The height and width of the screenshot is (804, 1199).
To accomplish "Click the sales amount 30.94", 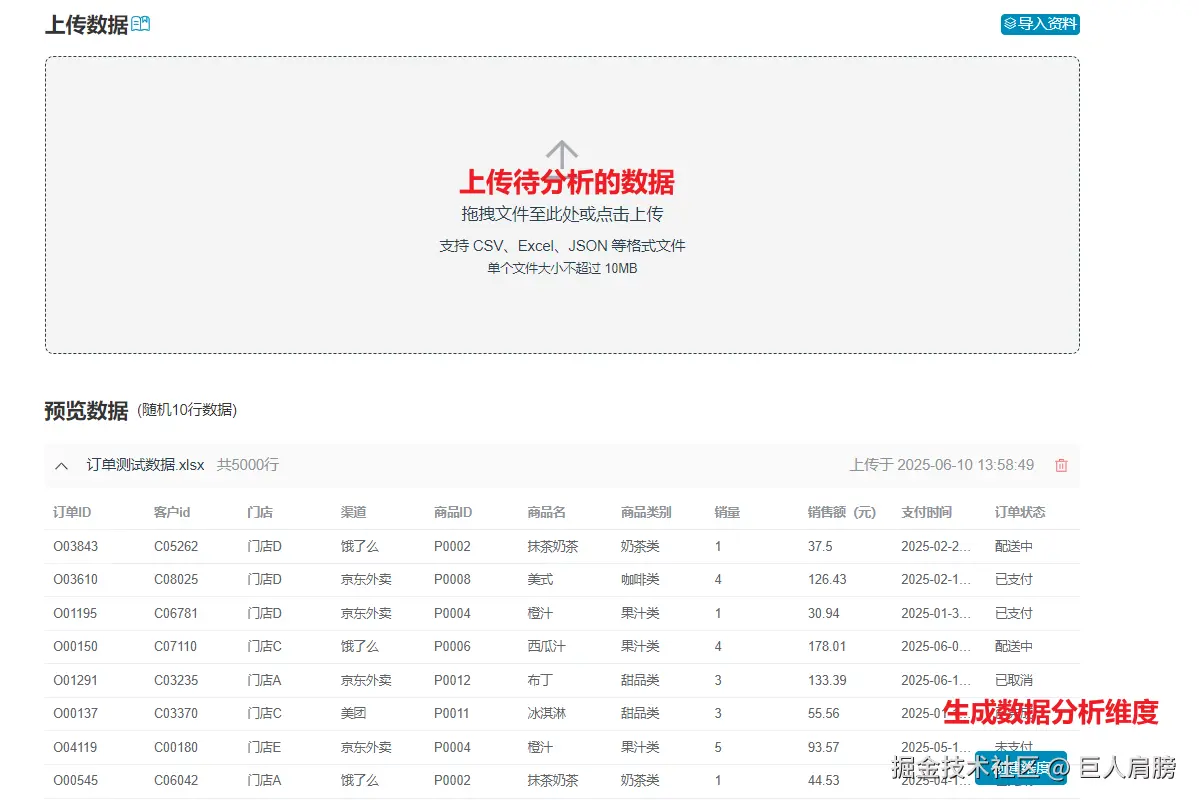I will pyautogui.click(x=824, y=614).
